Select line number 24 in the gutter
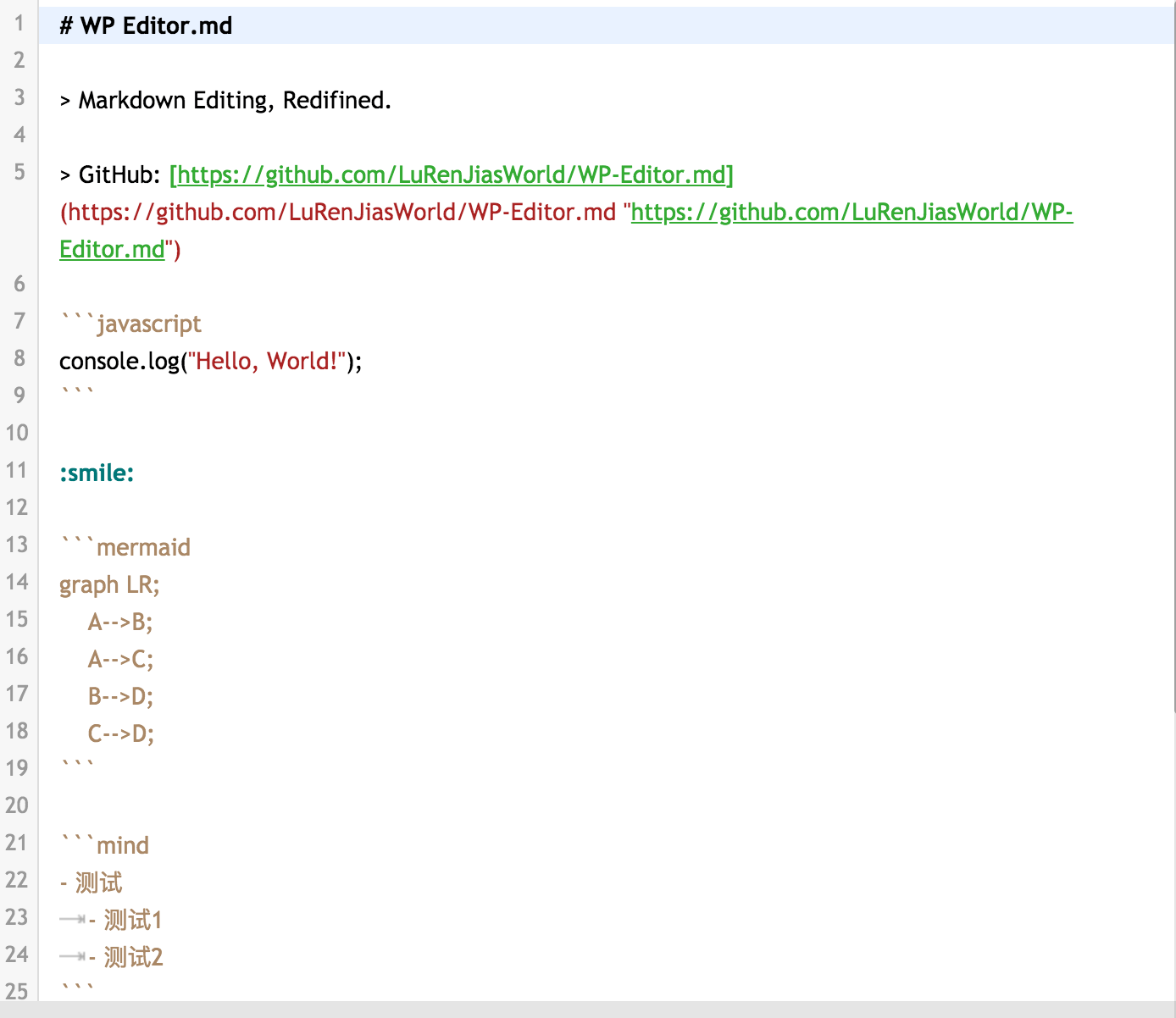1176x1018 pixels. [17, 954]
